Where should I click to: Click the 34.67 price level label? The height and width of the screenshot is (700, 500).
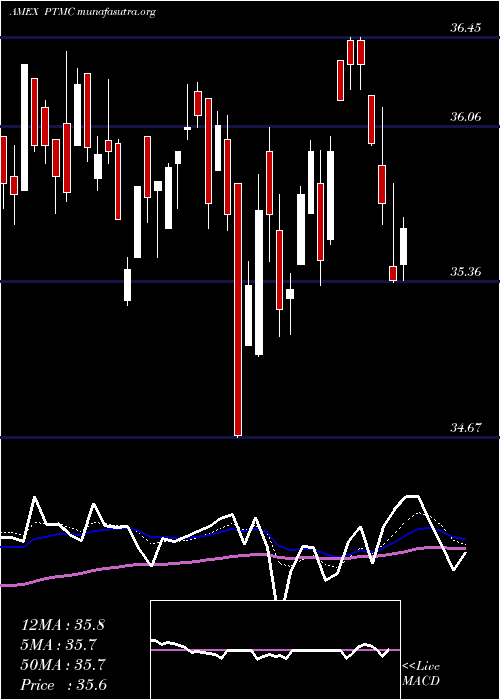[x=465, y=428]
